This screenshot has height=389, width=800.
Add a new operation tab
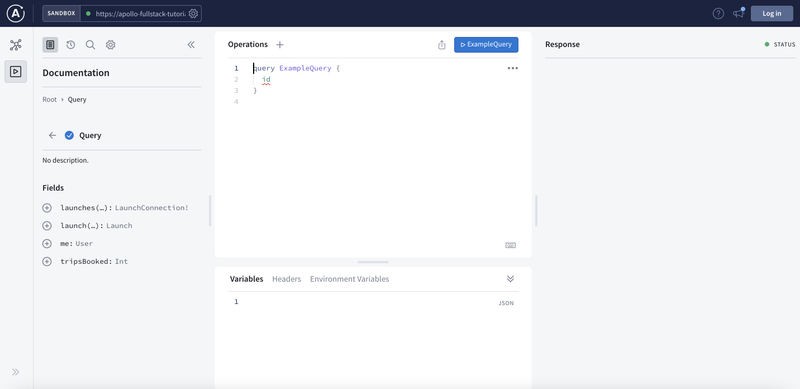coord(280,44)
